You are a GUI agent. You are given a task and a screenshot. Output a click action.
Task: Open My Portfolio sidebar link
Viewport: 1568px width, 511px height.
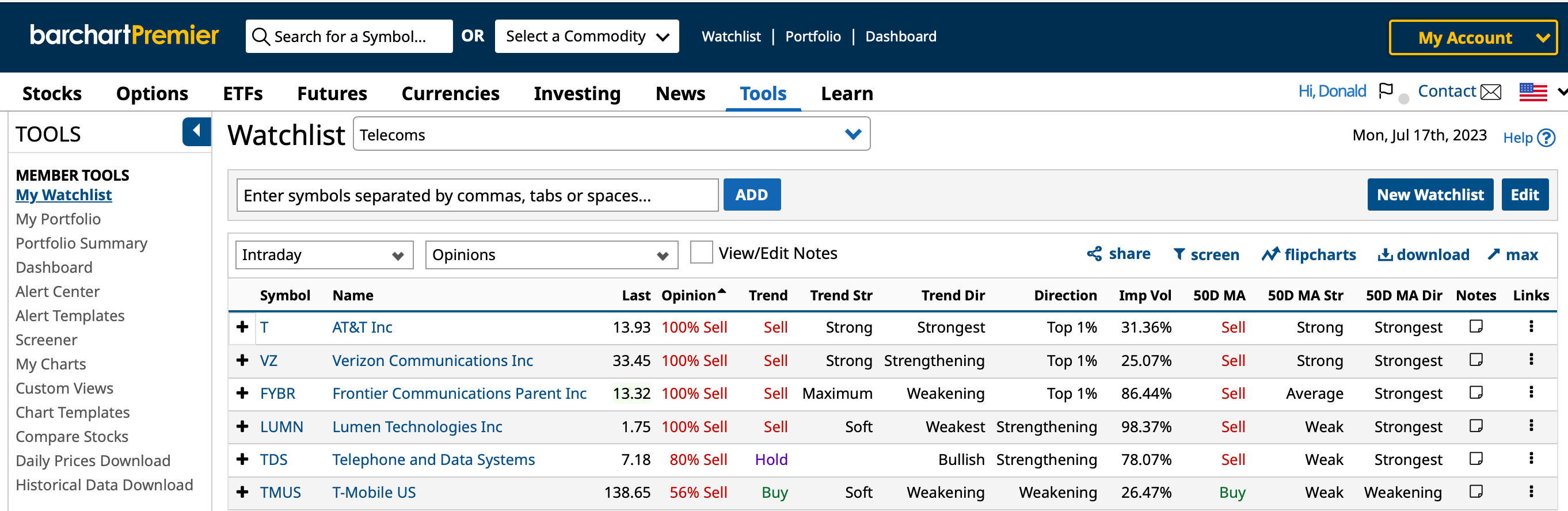tap(58, 219)
